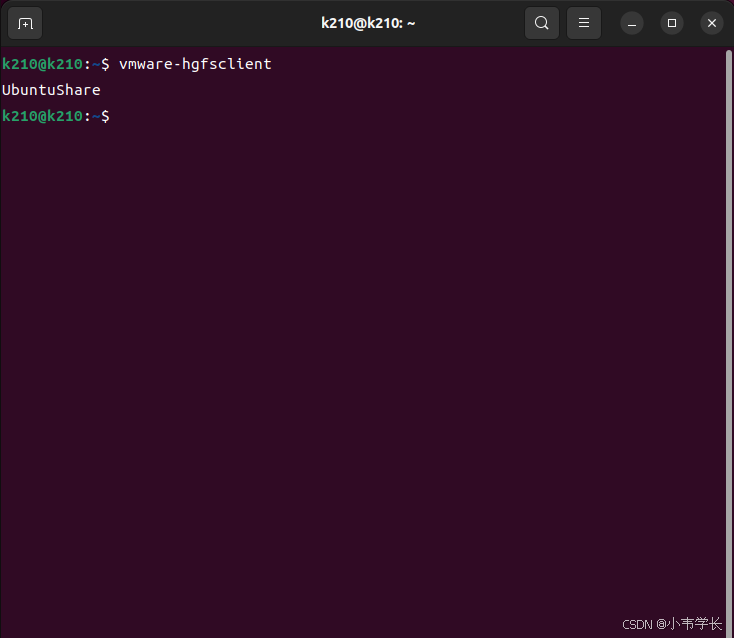Click the green k210@k210 on the last prompt line
This screenshot has width=734, height=638.
42,116
